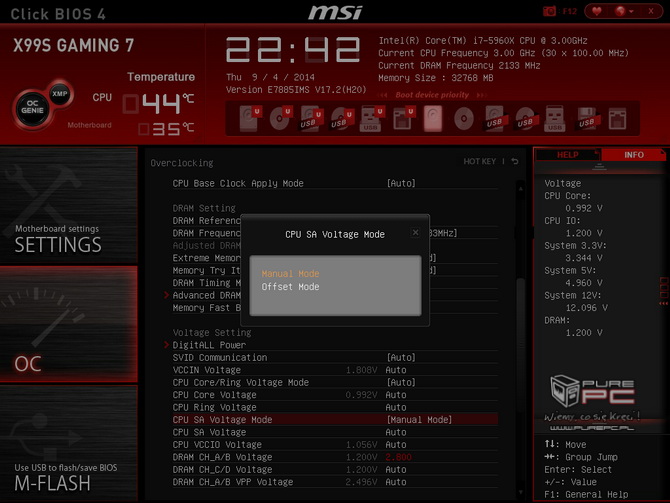Select the legacy USB hard disk boot icon

click(x=495, y=118)
